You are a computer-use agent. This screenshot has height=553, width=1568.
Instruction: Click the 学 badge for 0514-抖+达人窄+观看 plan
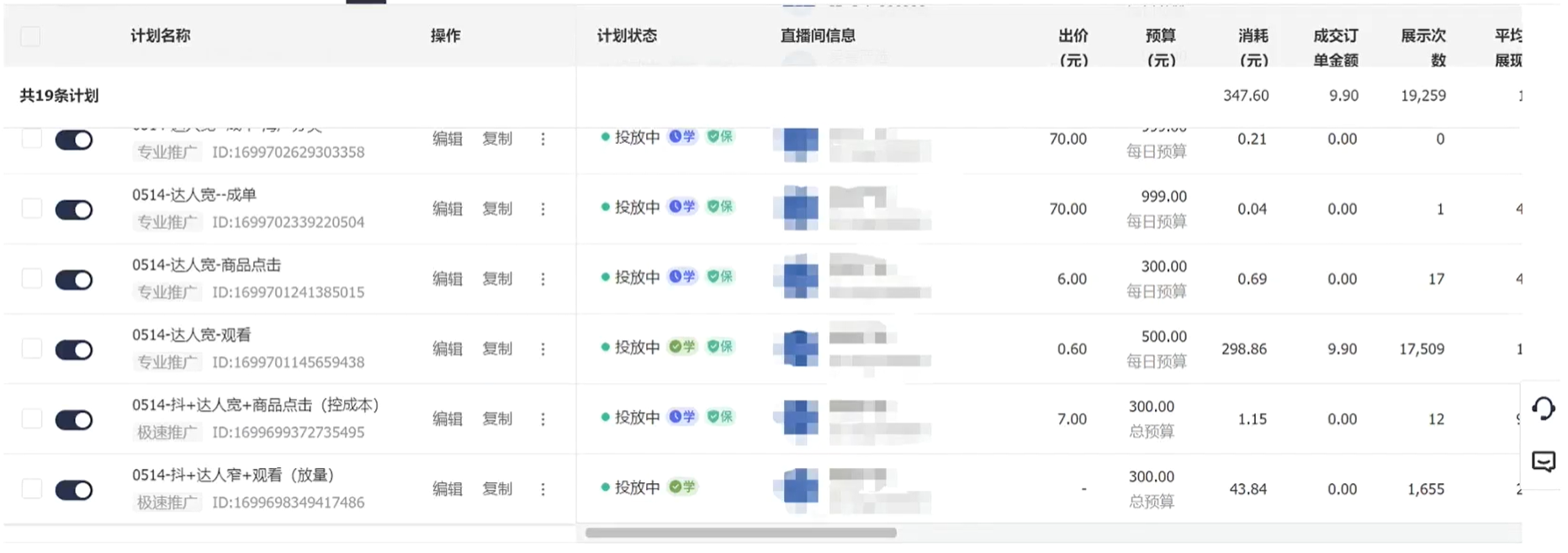(682, 487)
